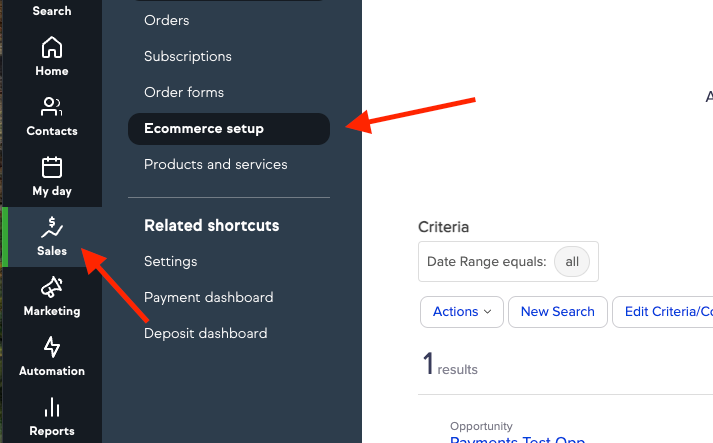Open the Settings shortcut
713x443 pixels.
point(171,262)
